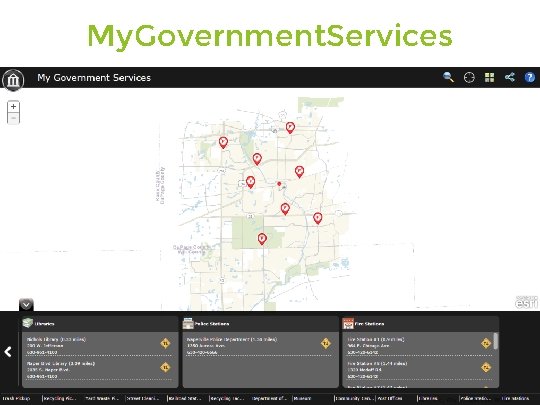
Task: Switch to the Department of... tab
Action: [x=269, y=398]
